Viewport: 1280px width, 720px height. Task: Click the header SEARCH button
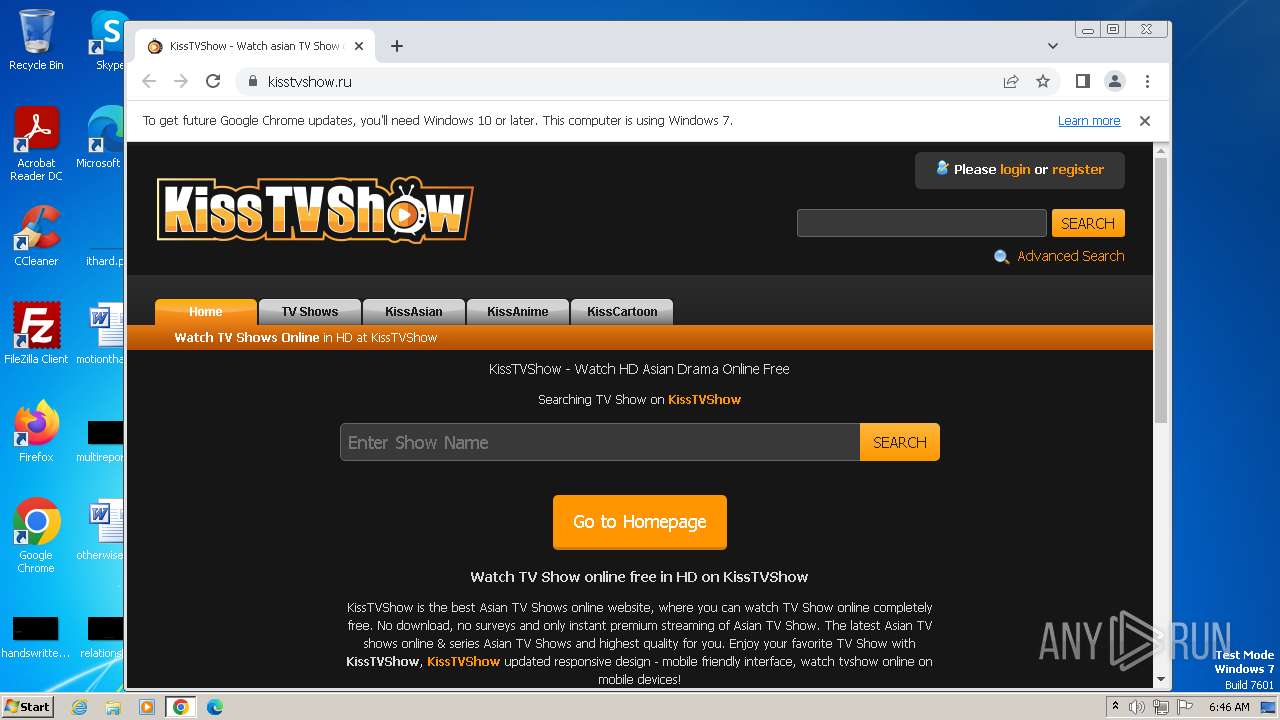coord(1088,223)
